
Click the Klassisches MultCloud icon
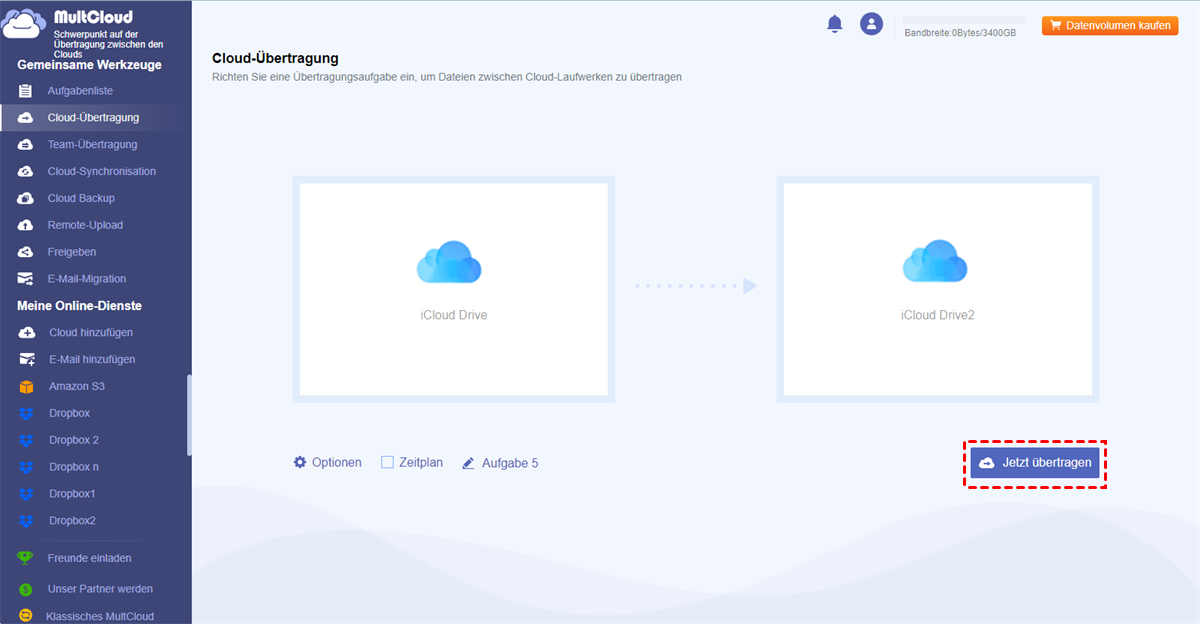(26, 617)
